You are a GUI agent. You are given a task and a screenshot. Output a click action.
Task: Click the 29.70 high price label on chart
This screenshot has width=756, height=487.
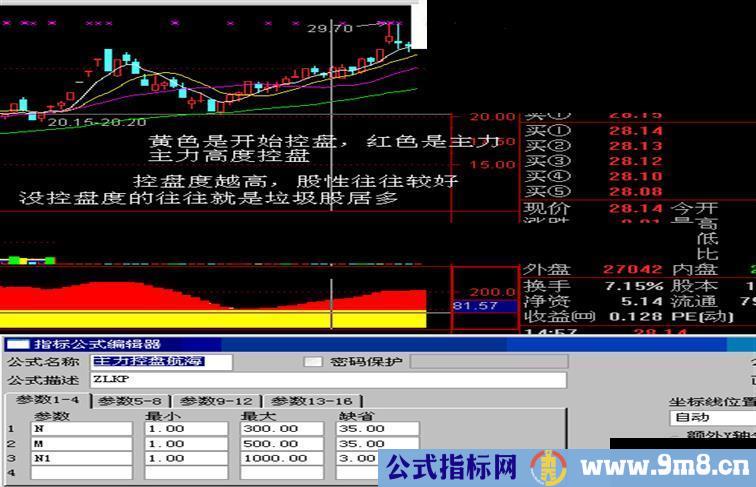click(329, 29)
